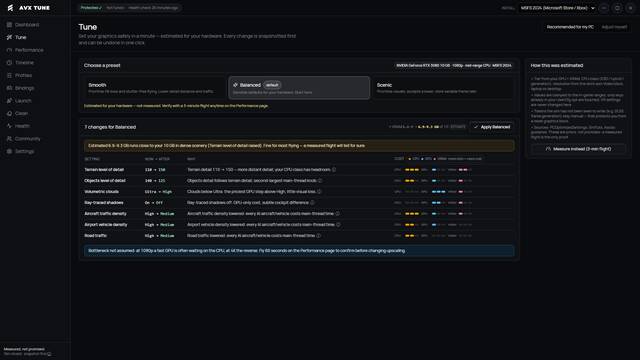640x360 pixels.
Task: Select the Scenic preset
Action: point(443,88)
